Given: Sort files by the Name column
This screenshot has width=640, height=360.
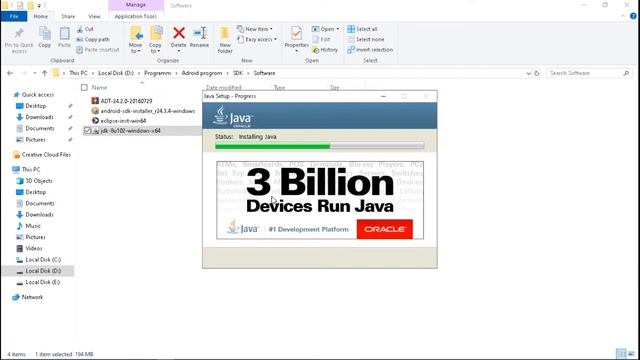Looking at the screenshot, I should (x=99, y=87).
